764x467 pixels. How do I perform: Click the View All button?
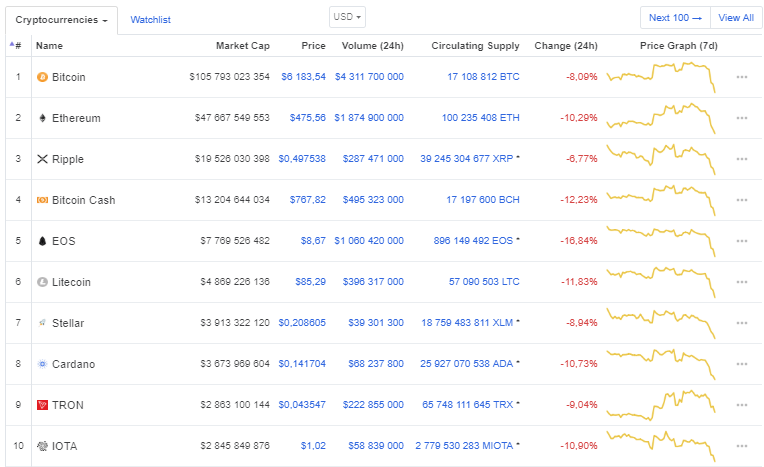point(736,18)
